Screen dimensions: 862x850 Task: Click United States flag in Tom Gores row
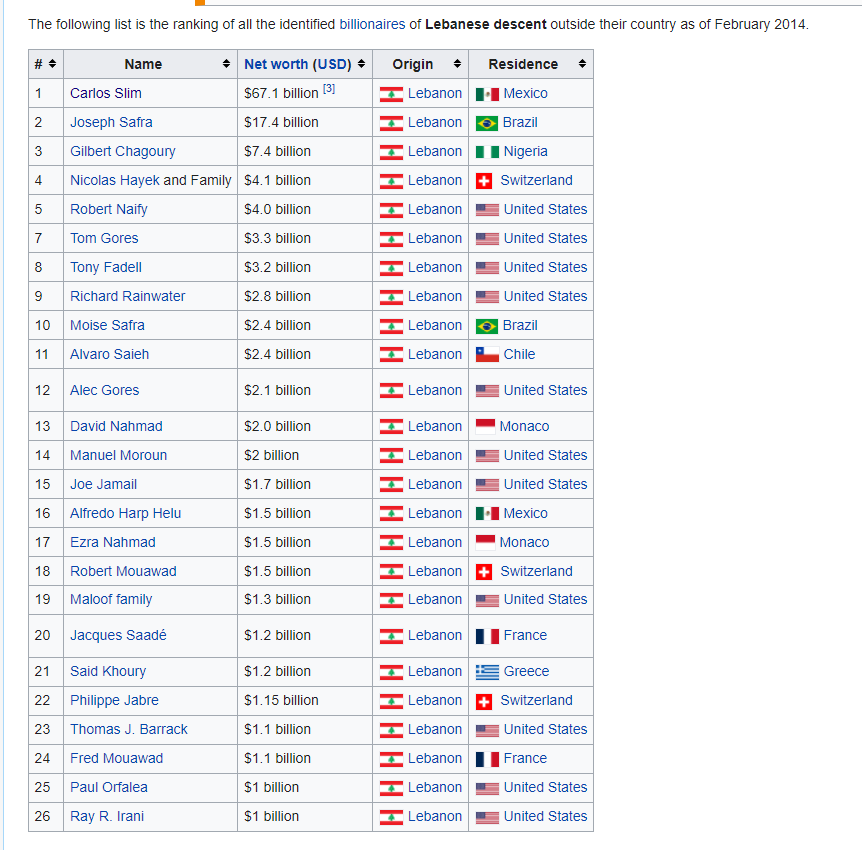pyautogui.click(x=487, y=239)
